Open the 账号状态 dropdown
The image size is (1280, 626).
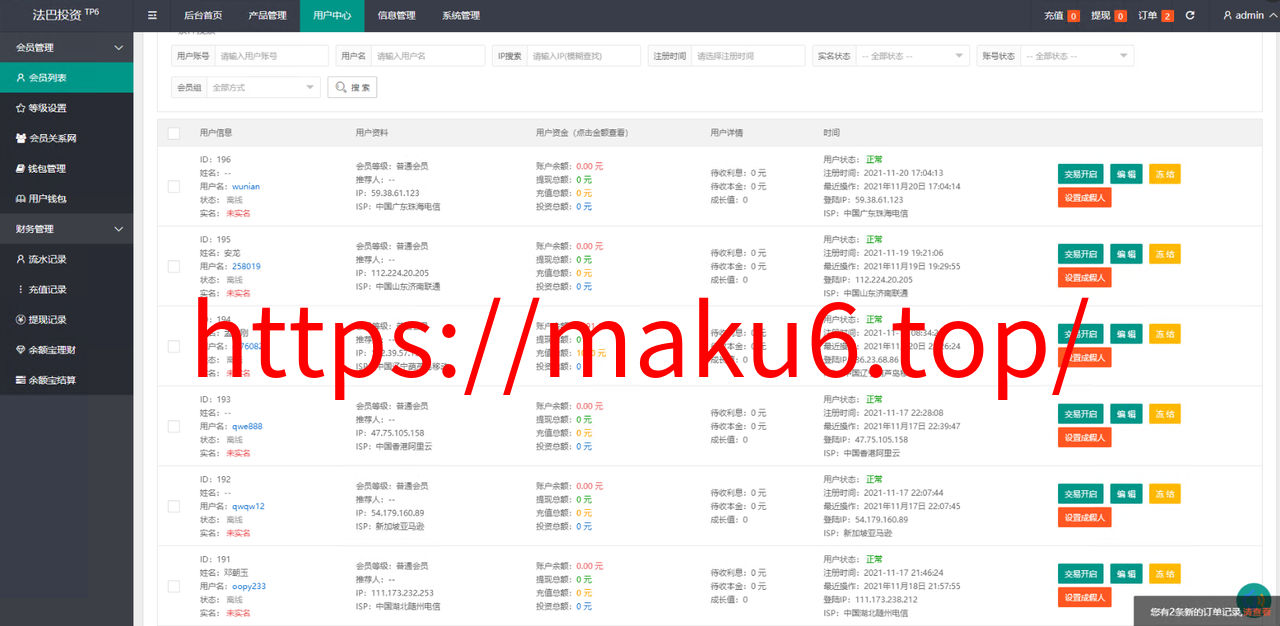tap(1077, 56)
